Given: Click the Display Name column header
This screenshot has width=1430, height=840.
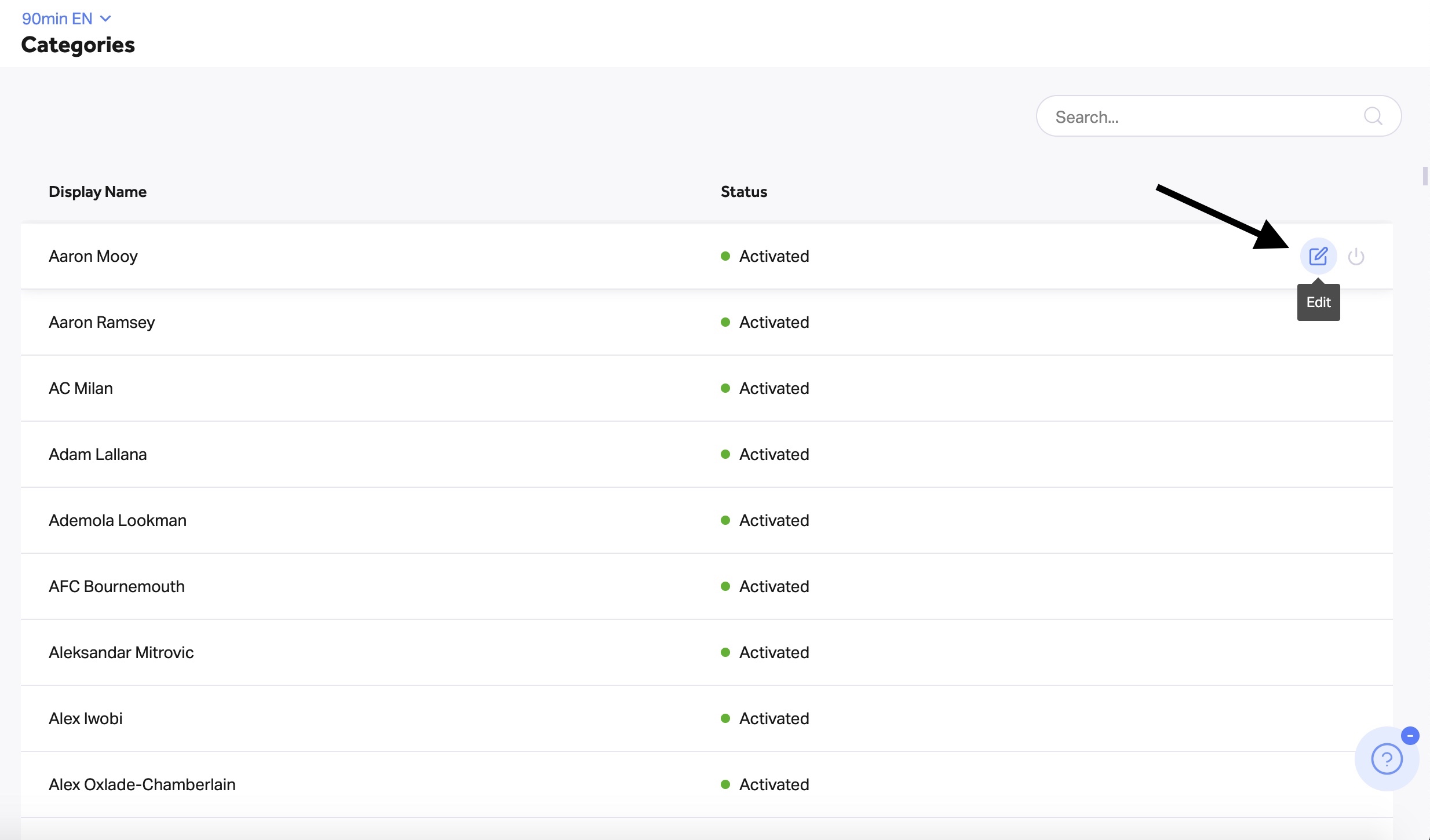Looking at the screenshot, I should (97, 192).
